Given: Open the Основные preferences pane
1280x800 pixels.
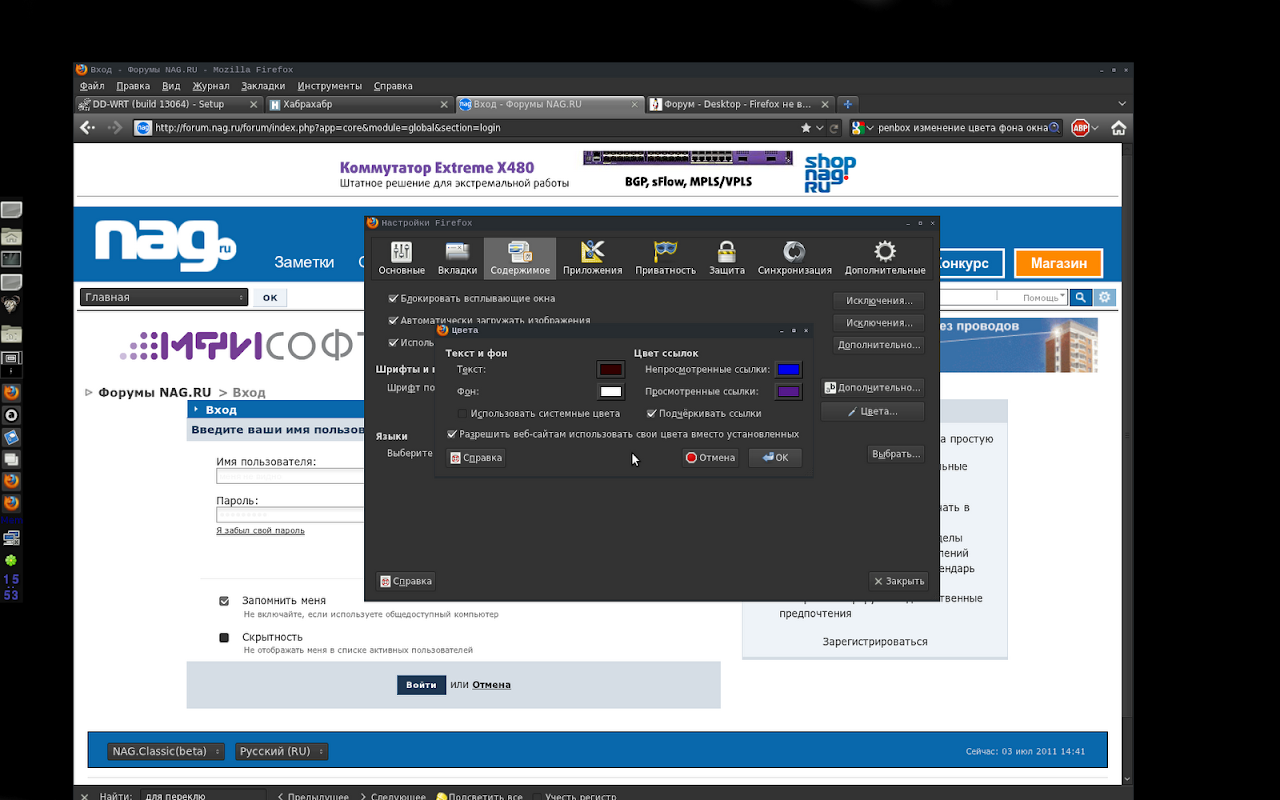Looking at the screenshot, I should [401, 258].
